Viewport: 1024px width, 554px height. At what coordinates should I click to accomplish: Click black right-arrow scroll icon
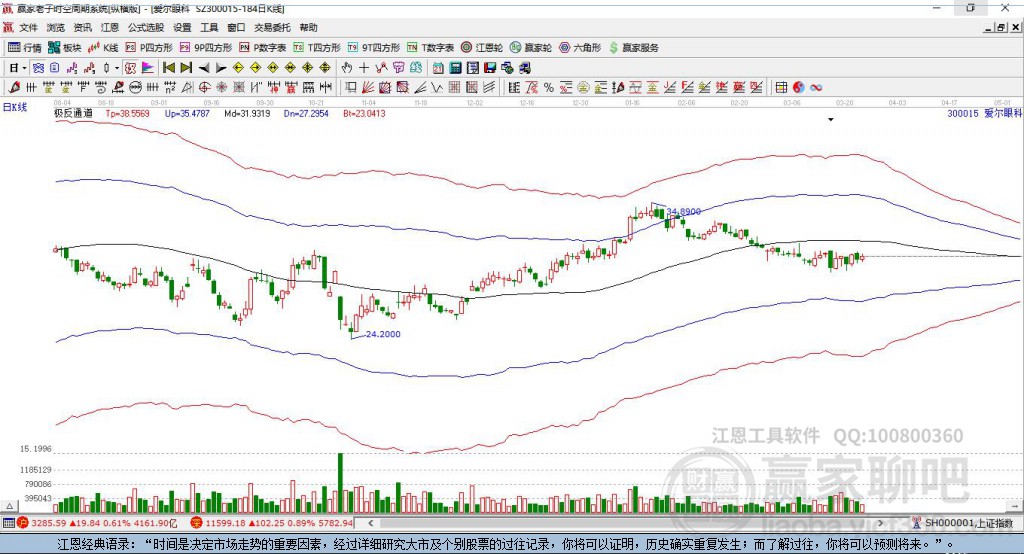pos(221,68)
